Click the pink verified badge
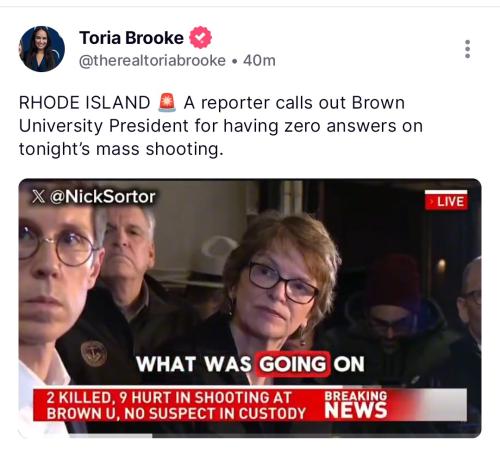This screenshot has height=453, width=500. coord(200,38)
